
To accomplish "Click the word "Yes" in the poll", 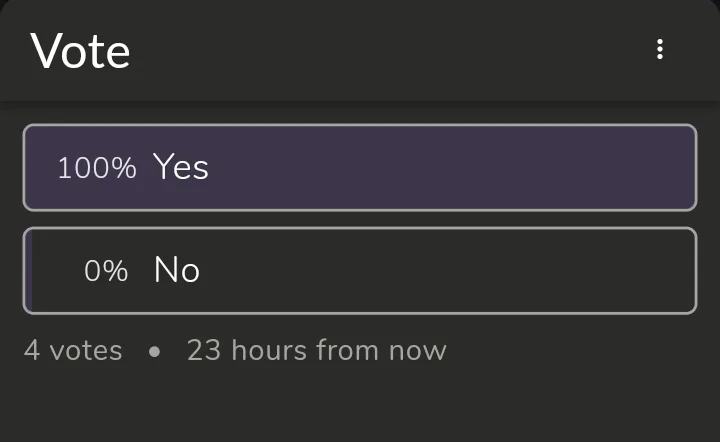I will coord(180,167).
